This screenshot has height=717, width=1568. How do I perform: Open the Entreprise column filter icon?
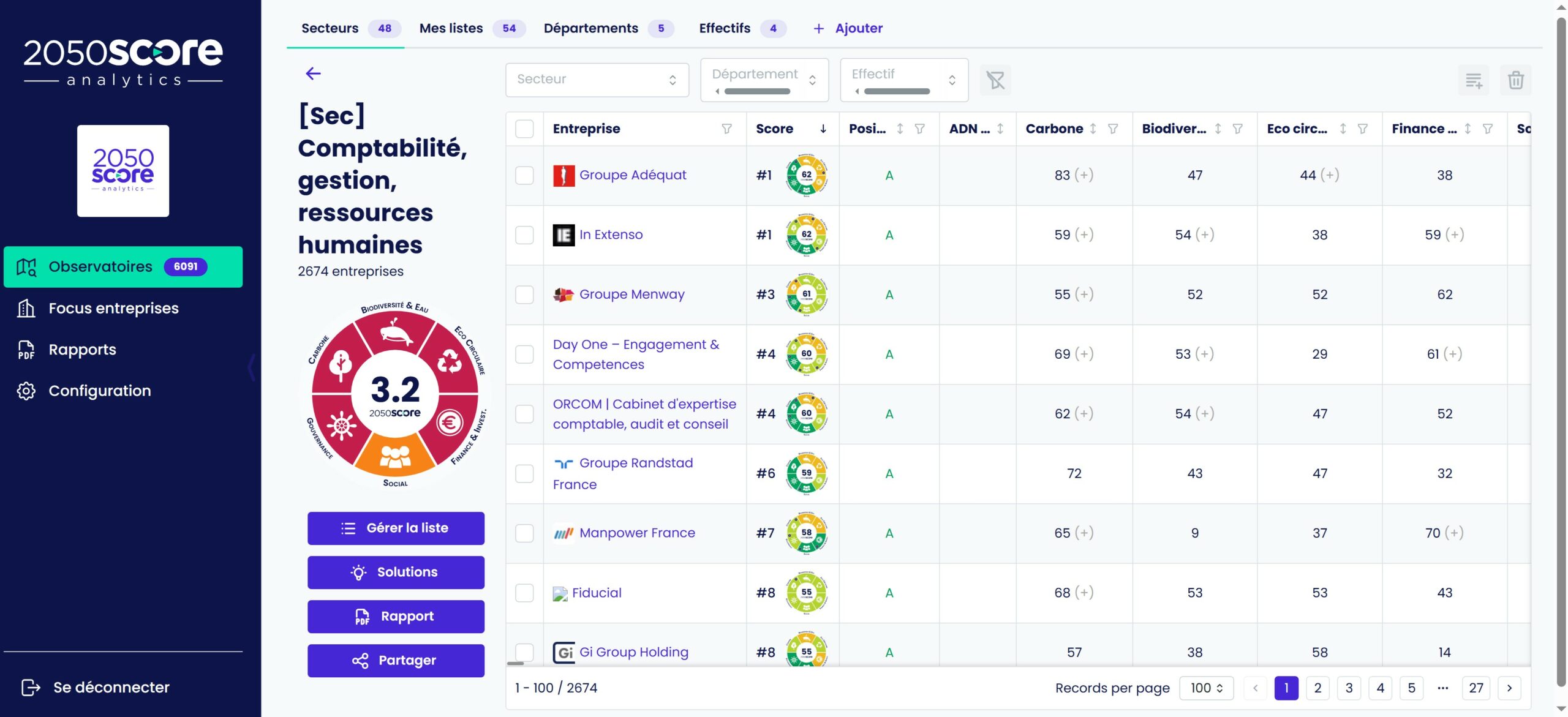click(726, 129)
